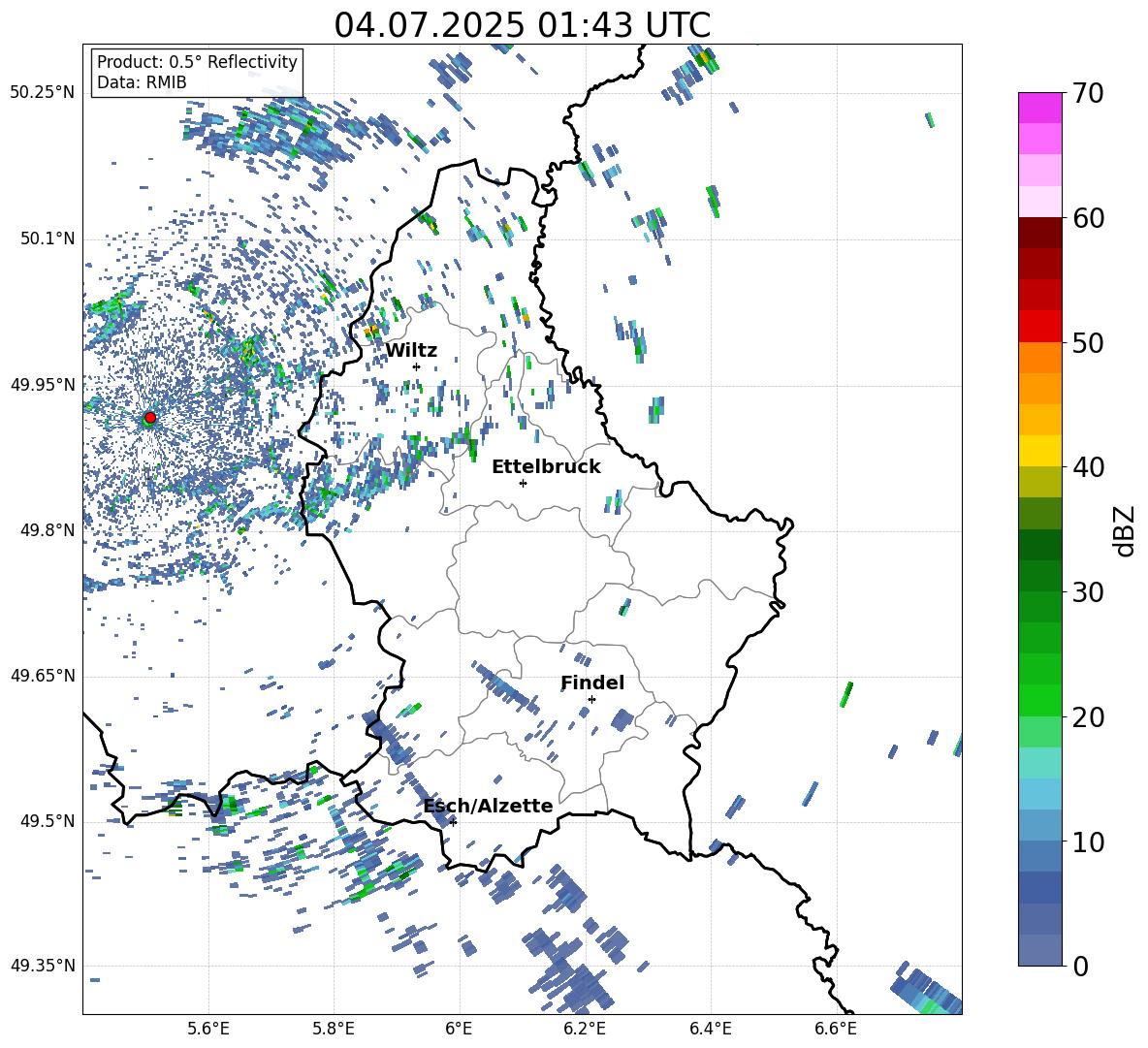This screenshot has width=1148, height=1048.
Task: Click the 30 tick label on colorbar
Action: tap(1087, 592)
